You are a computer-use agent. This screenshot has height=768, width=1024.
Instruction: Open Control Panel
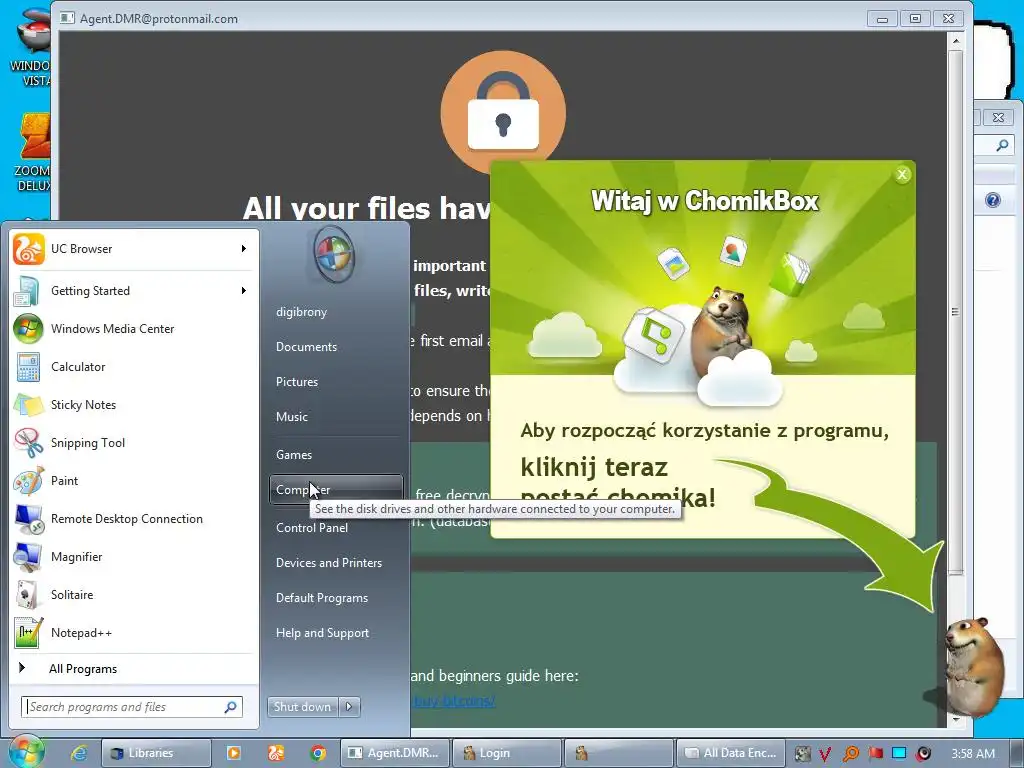[x=312, y=528]
